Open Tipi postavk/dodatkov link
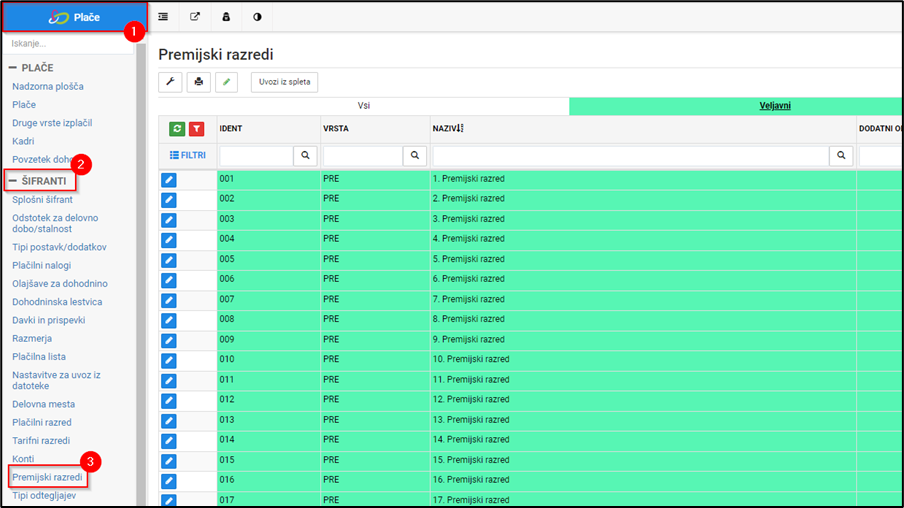This screenshot has height=508, width=904. click(x=59, y=247)
